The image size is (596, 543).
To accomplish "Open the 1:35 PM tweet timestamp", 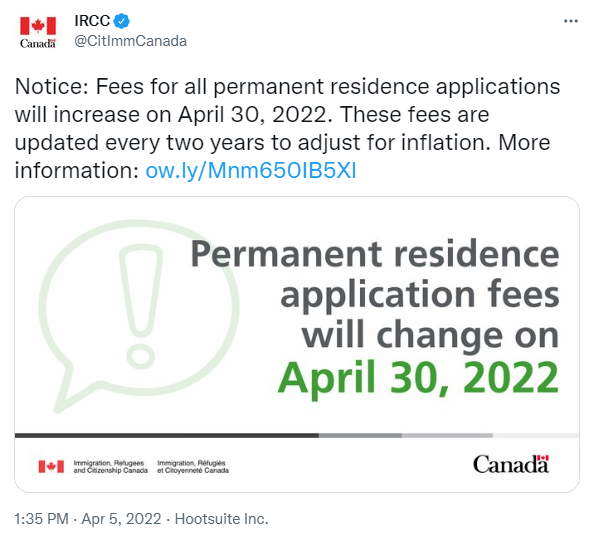I will coord(41,519).
